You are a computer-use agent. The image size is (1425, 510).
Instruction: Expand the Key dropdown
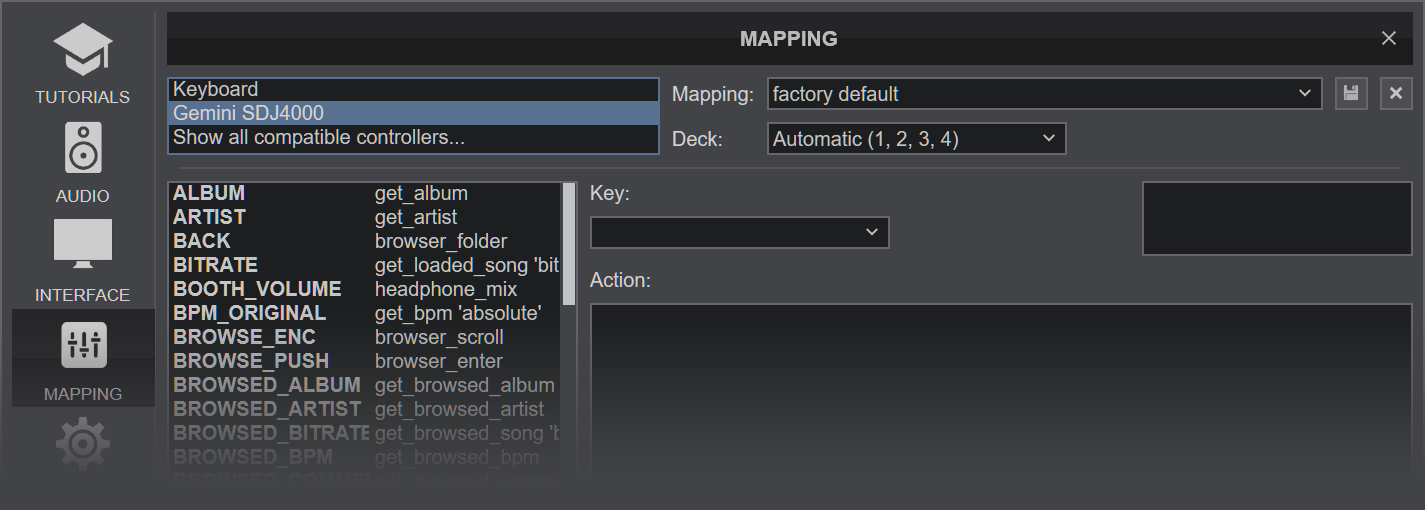click(x=739, y=232)
